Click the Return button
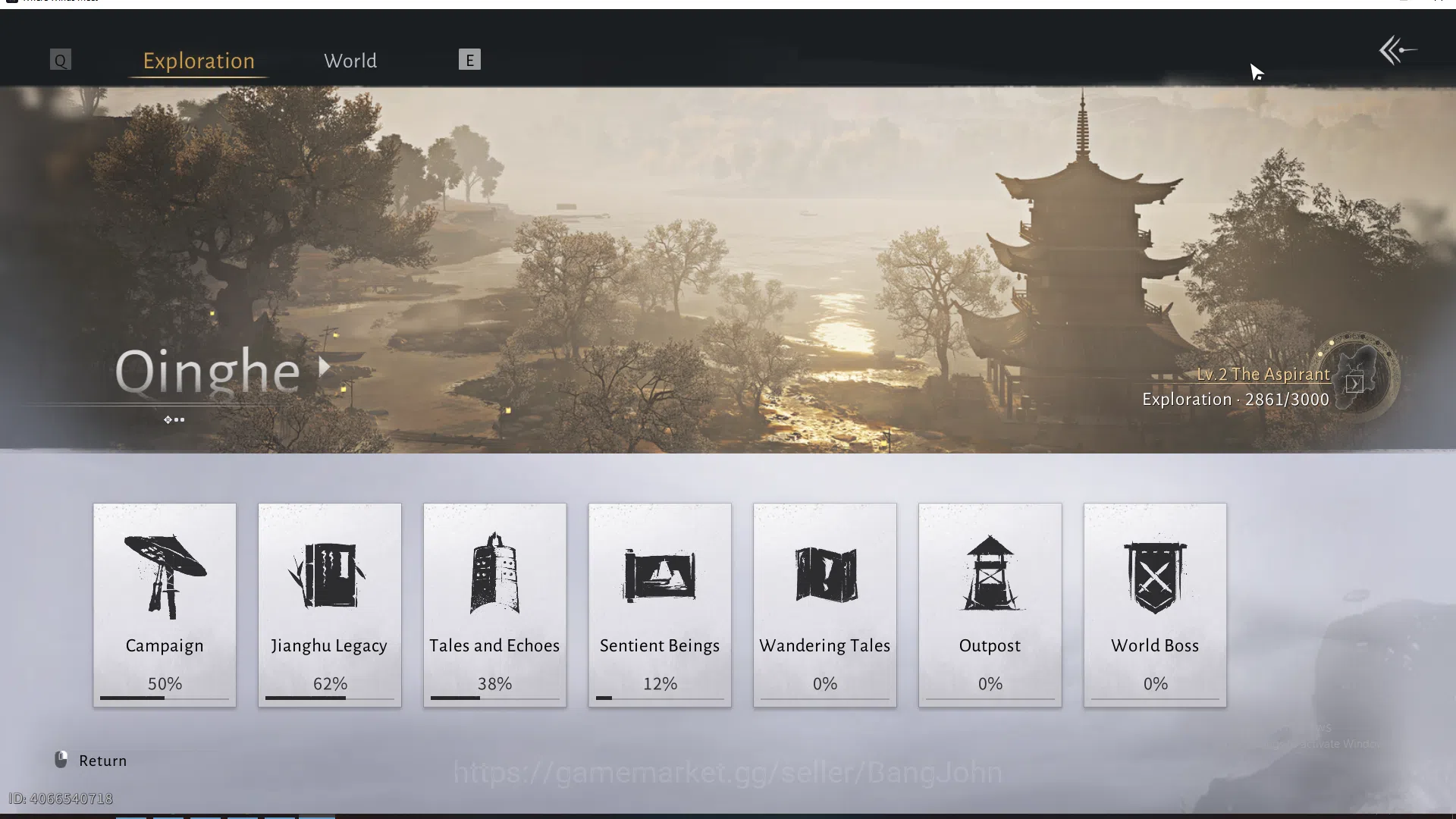 pyautogui.click(x=91, y=761)
